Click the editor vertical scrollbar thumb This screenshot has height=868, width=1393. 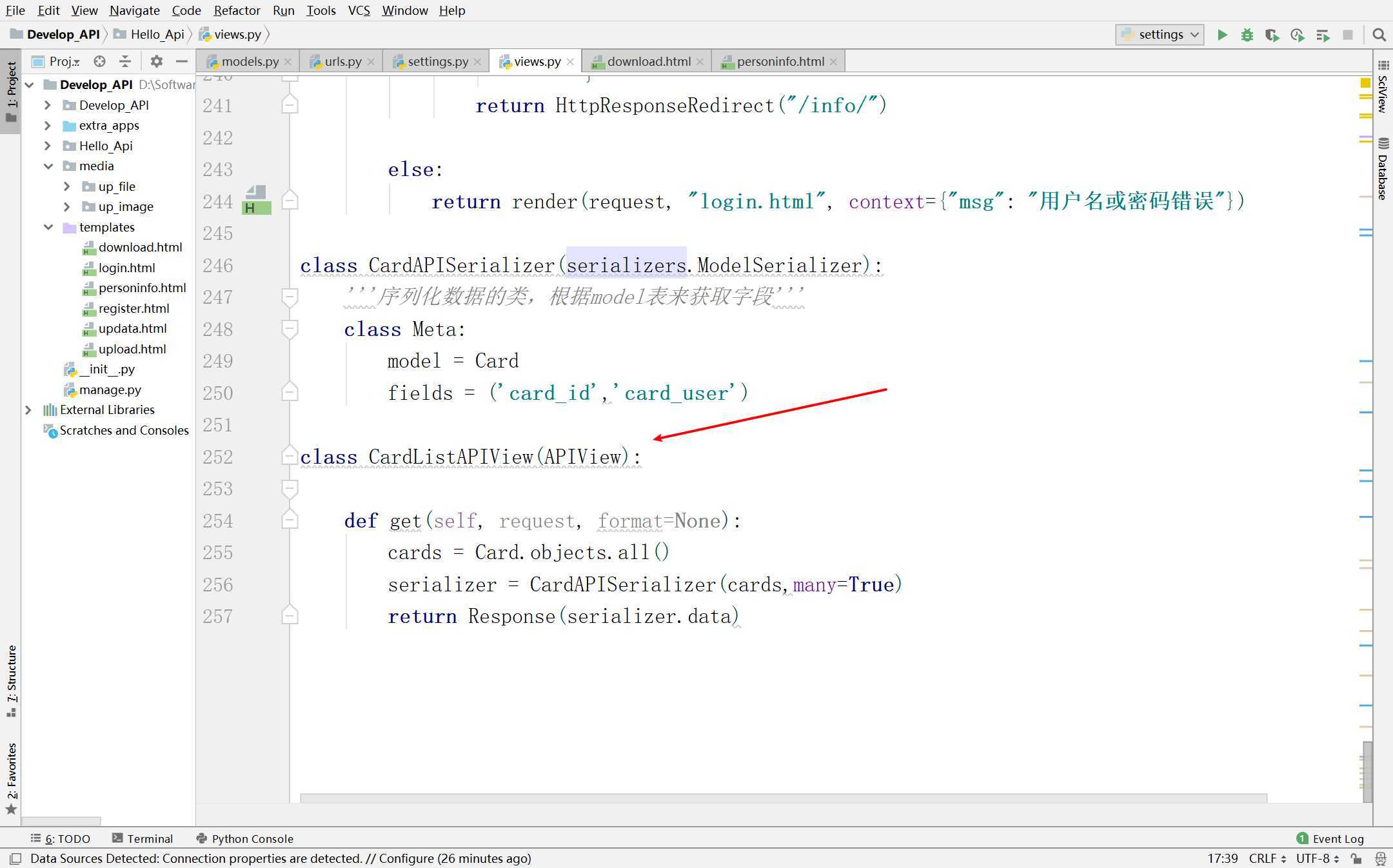(1367, 771)
